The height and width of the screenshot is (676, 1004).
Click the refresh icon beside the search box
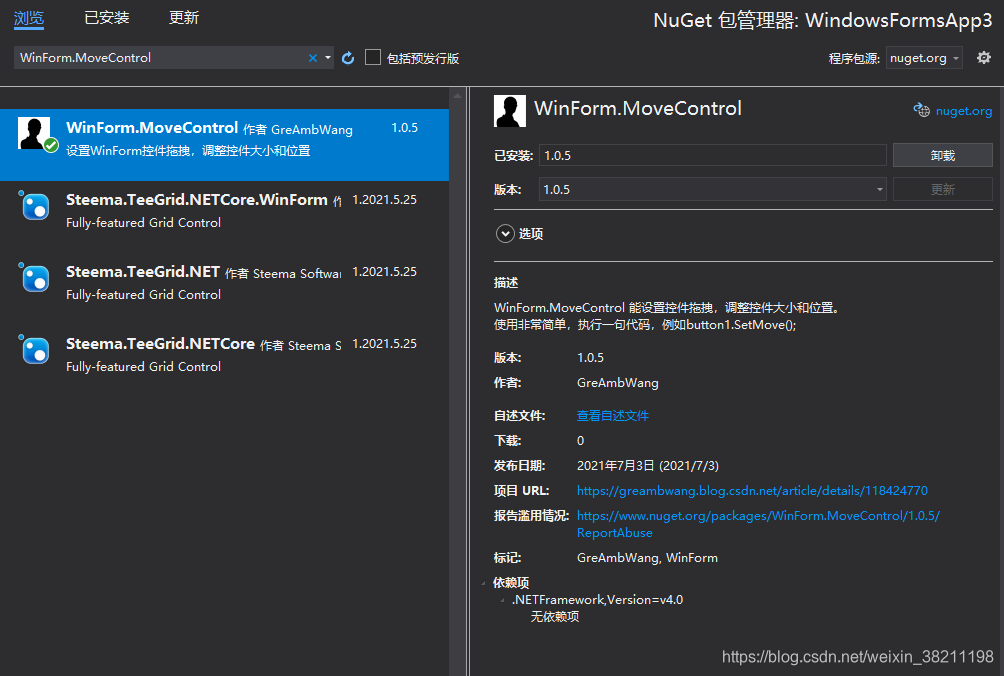(x=348, y=58)
